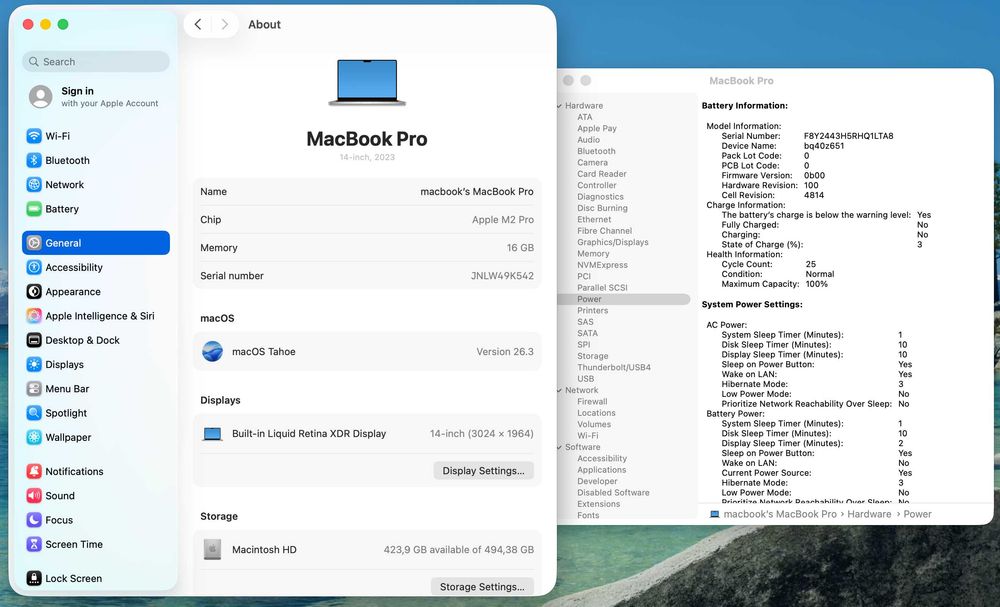Open the Focus moon icon
This screenshot has height=607, width=1000.
pos(34,520)
